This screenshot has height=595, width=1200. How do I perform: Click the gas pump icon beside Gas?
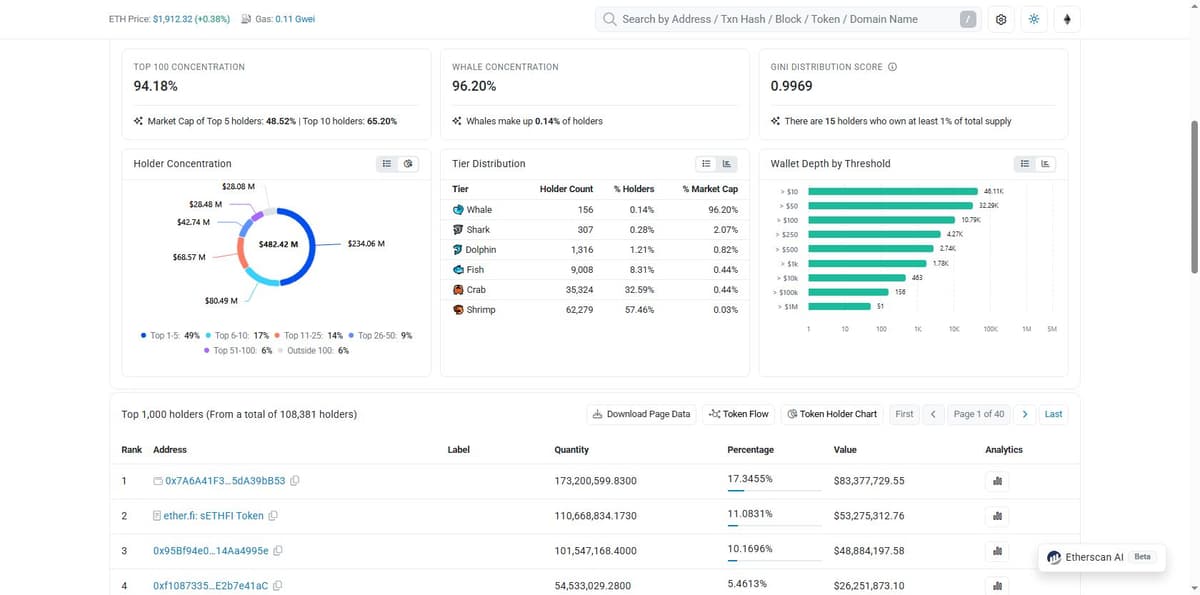pos(247,19)
